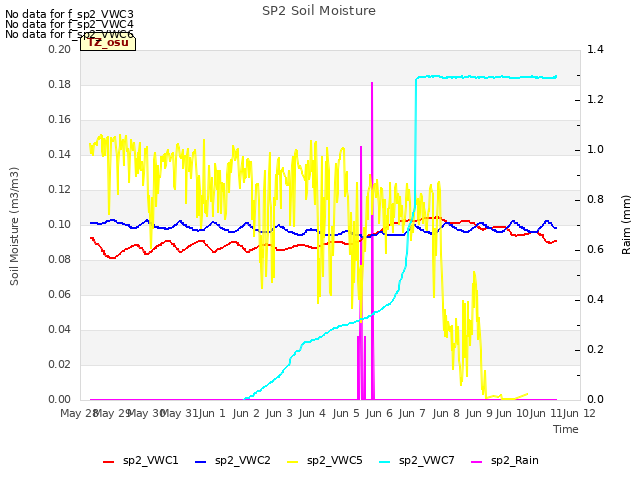This screenshot has height=480, width=640.
Task: Click the 'Jun 5' date tick label
Action: (346, 413)
